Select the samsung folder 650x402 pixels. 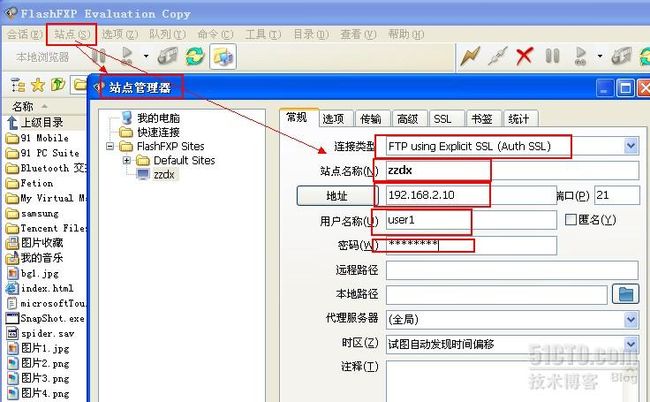click(x=39, y=213)
